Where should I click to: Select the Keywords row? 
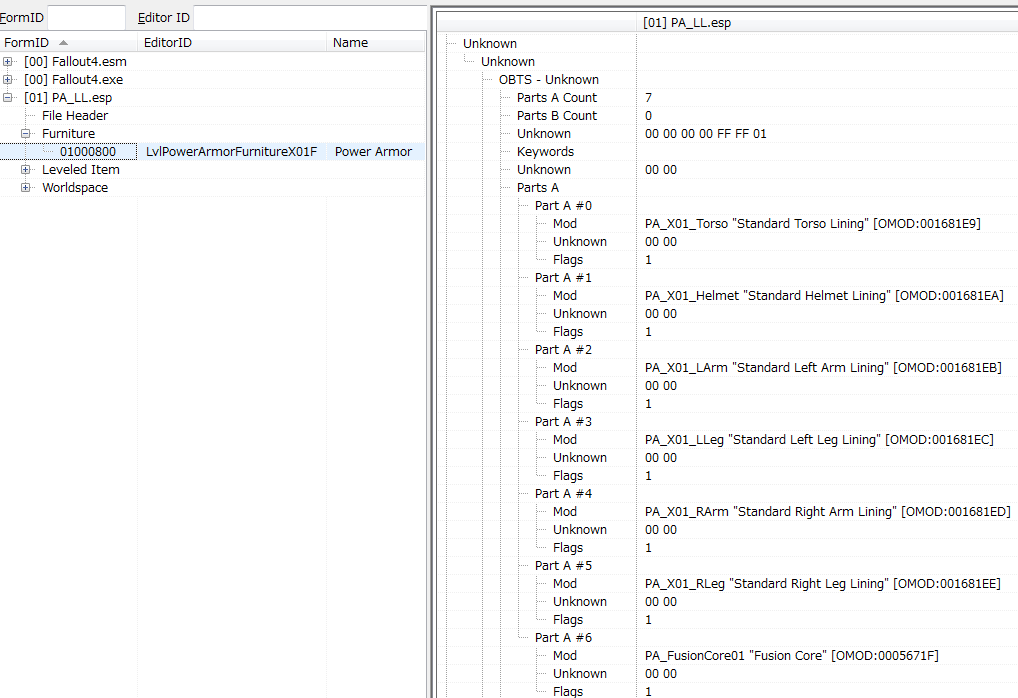[x=545, y=152]
